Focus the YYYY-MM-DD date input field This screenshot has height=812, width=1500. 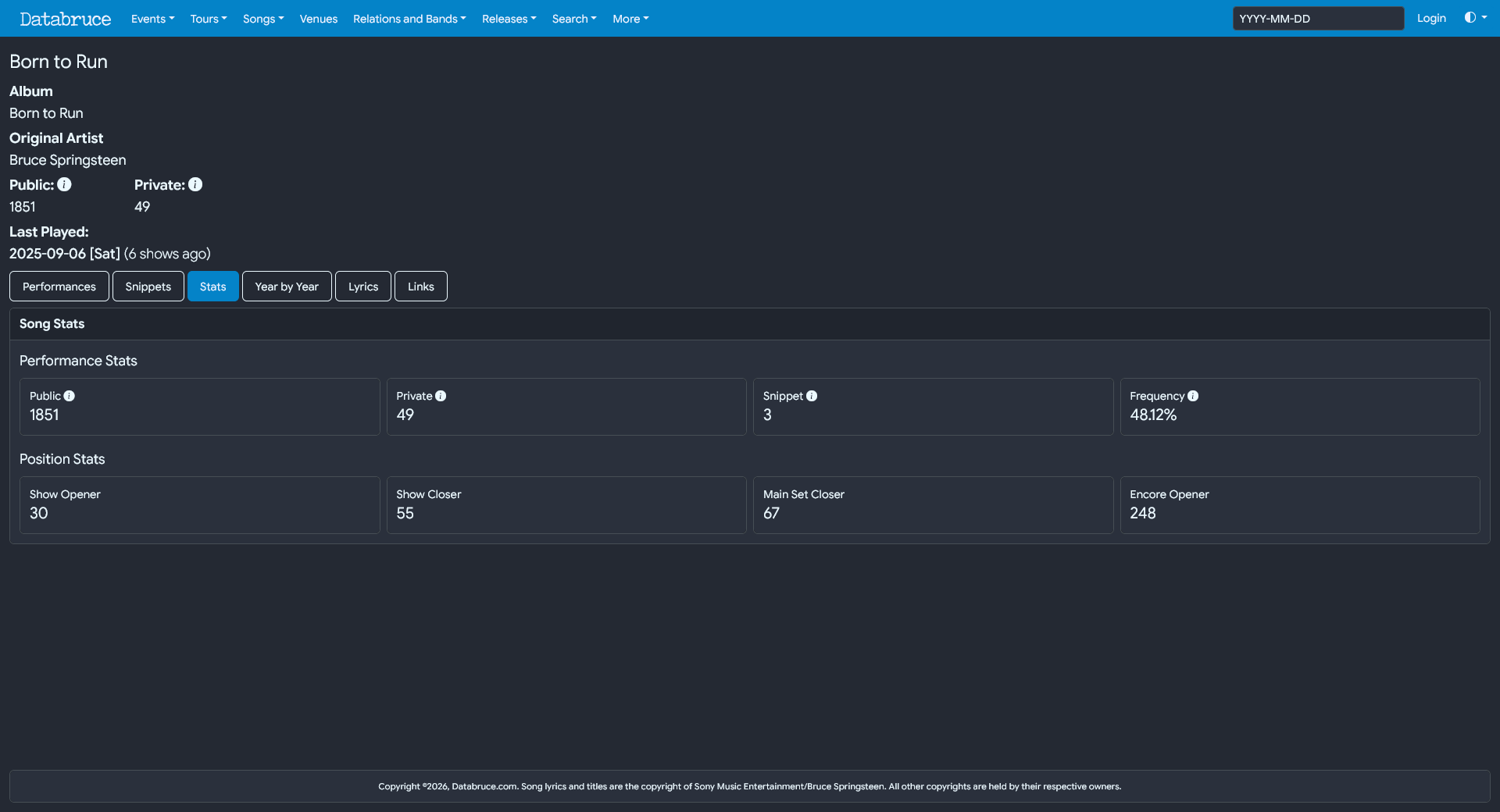(x=1318, y=19)
